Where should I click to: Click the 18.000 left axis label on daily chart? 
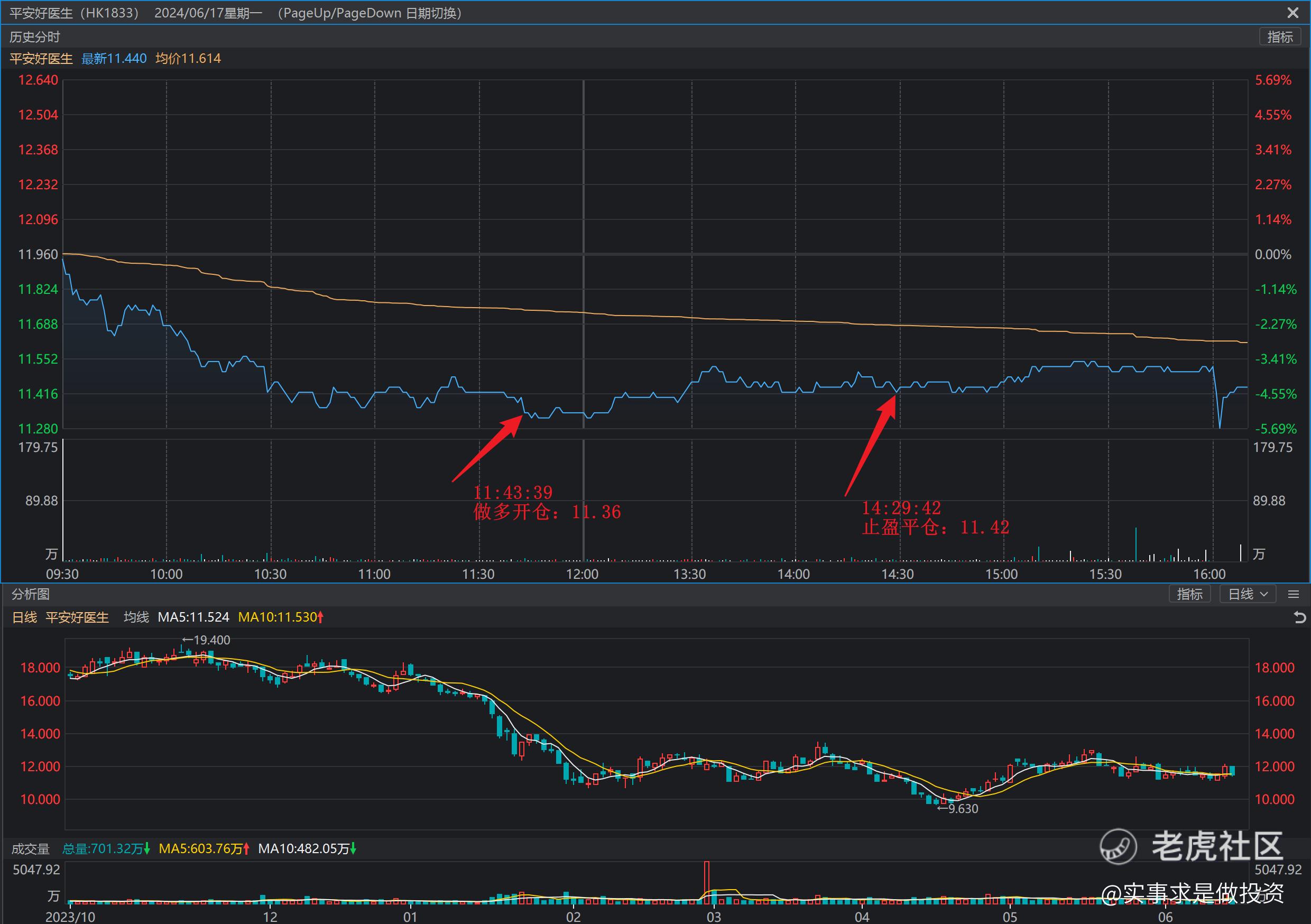40,668
